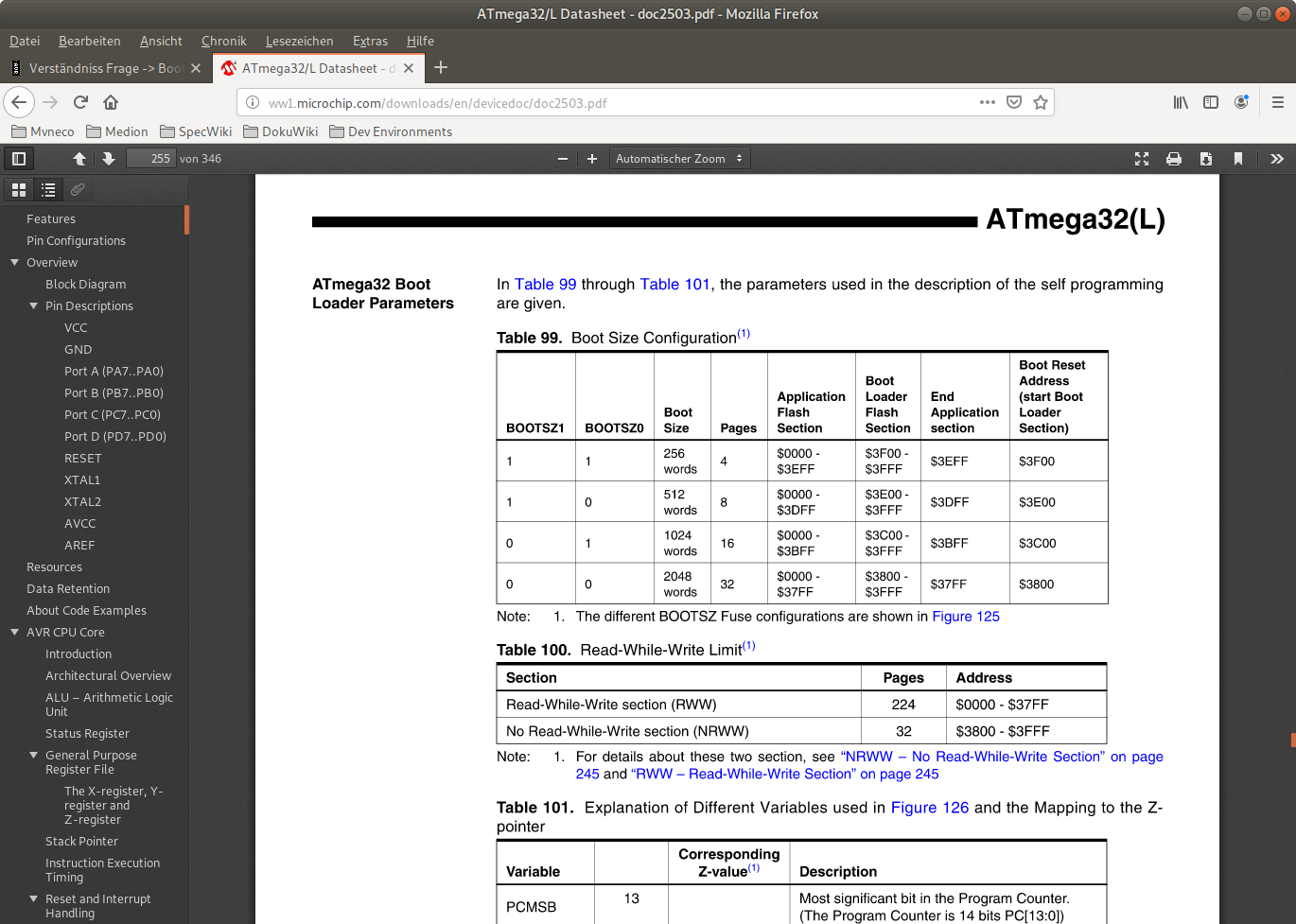The height and width of the screenshot is (924, 1296).
Task: Open the DokuWiki bookmarks folder
Action: pos(281,131)
